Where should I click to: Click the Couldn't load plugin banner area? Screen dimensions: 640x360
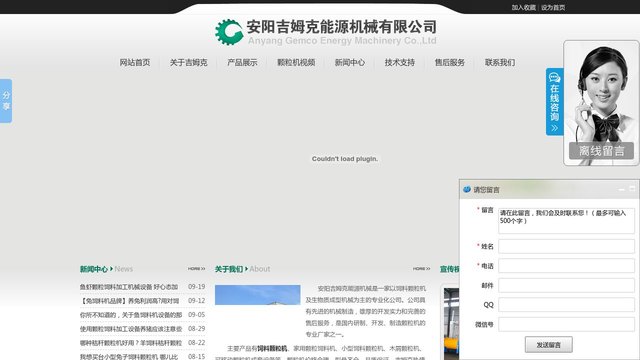pyautogui.click(x=345, y=159)
